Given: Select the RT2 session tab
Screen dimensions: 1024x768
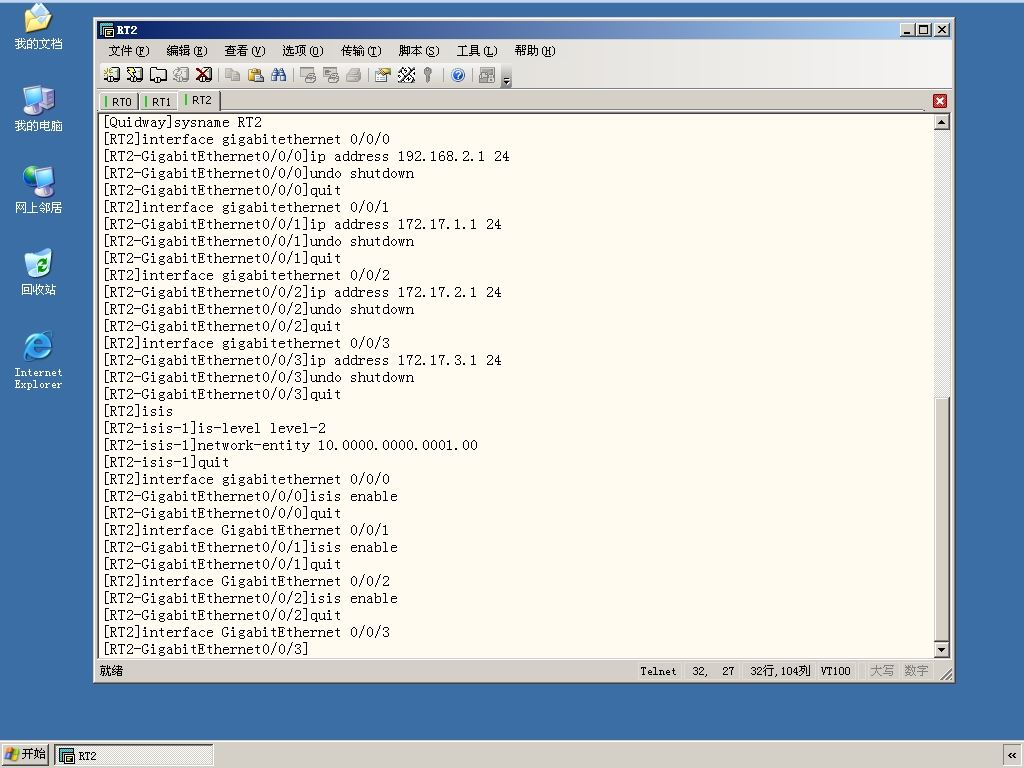Looking at the screenshot, I should click(x=199, y=100).
